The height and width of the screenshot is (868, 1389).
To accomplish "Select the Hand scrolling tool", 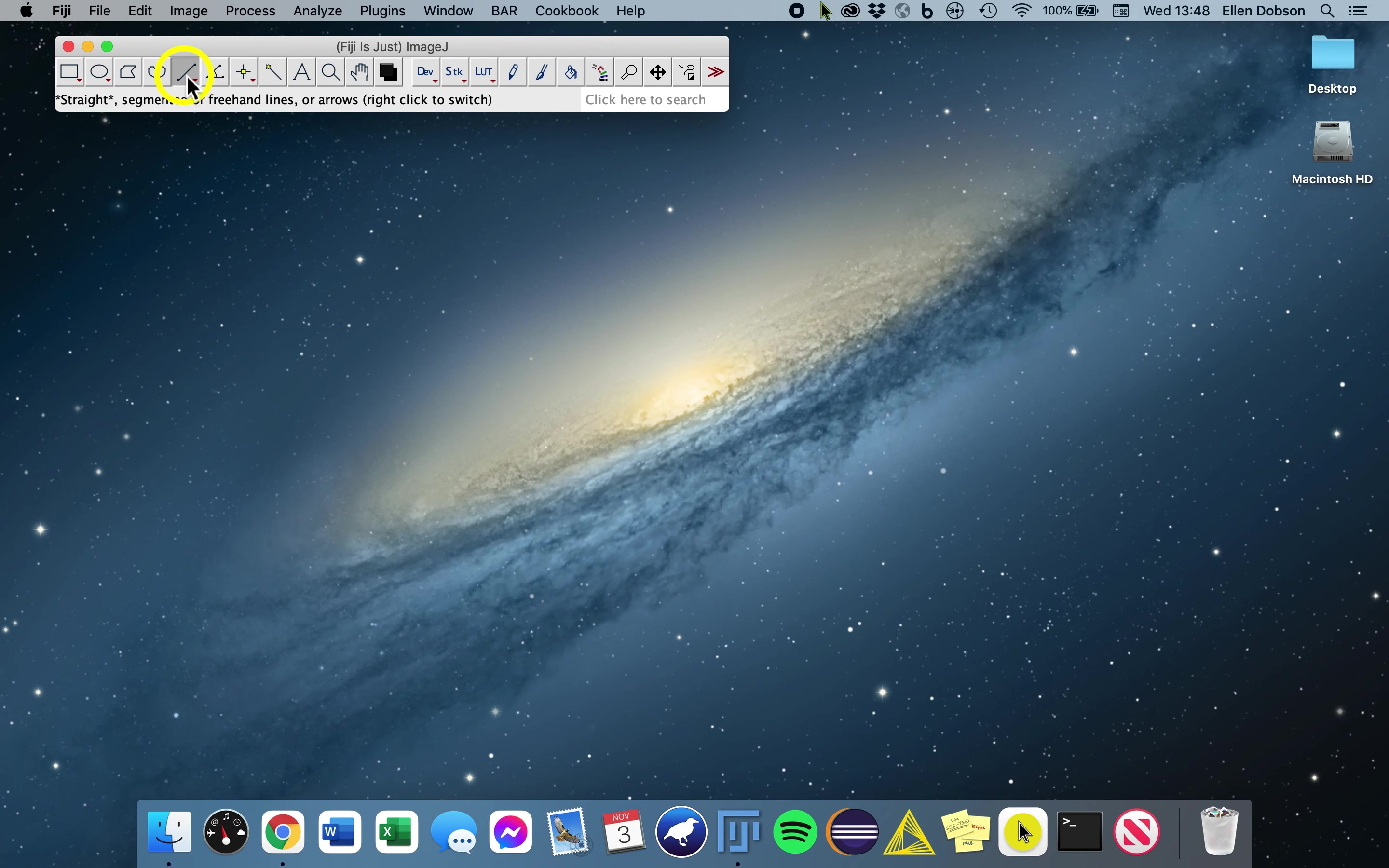I will (360, 72).
